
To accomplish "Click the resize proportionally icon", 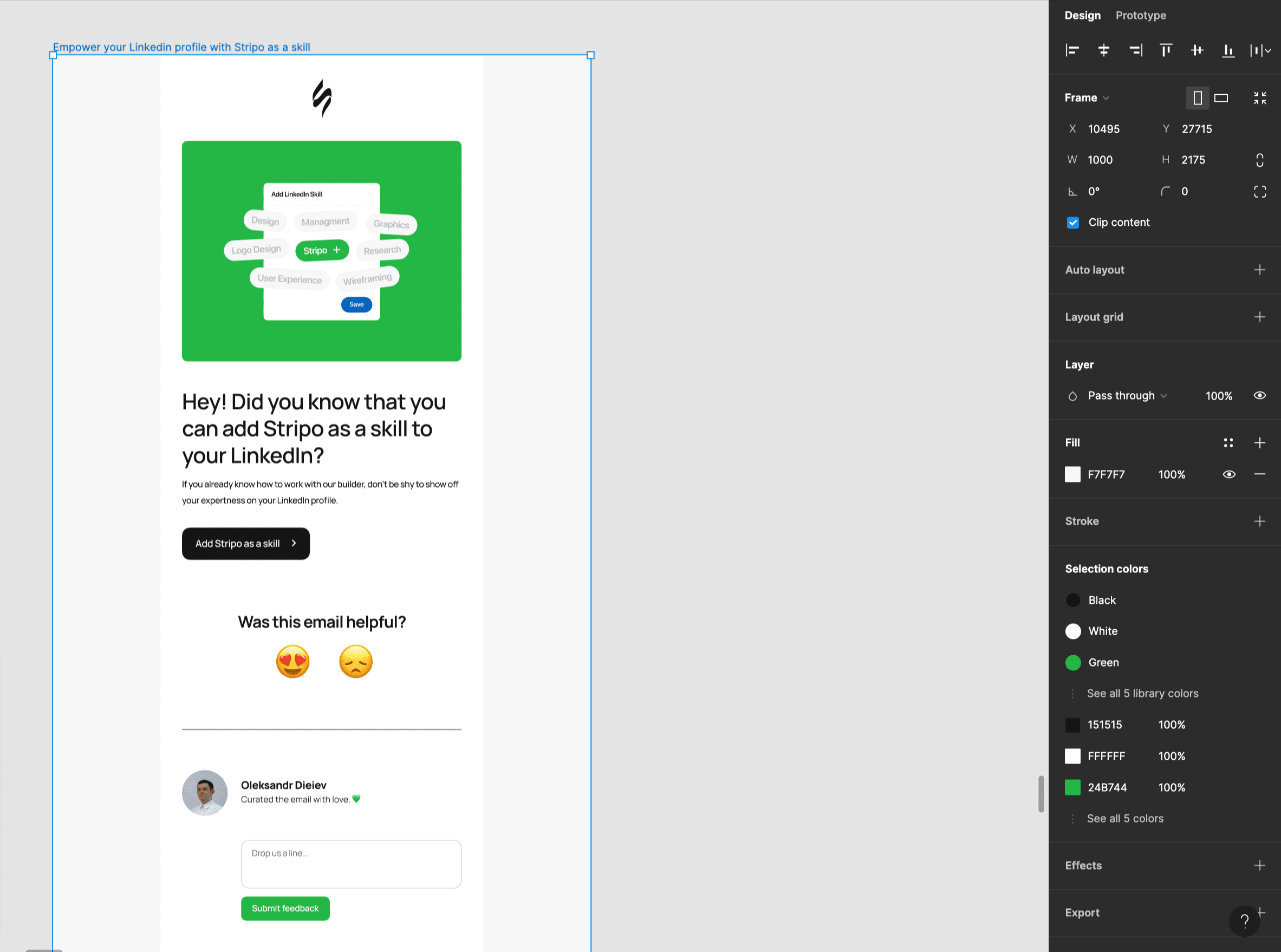I will (1261, 160).
